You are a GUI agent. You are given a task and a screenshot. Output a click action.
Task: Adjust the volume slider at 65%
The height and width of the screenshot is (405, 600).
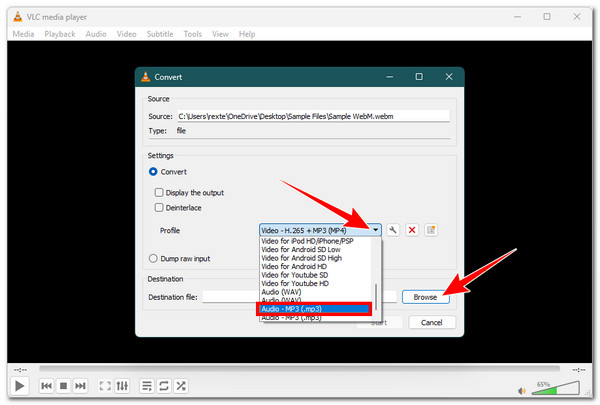point(556,388)
